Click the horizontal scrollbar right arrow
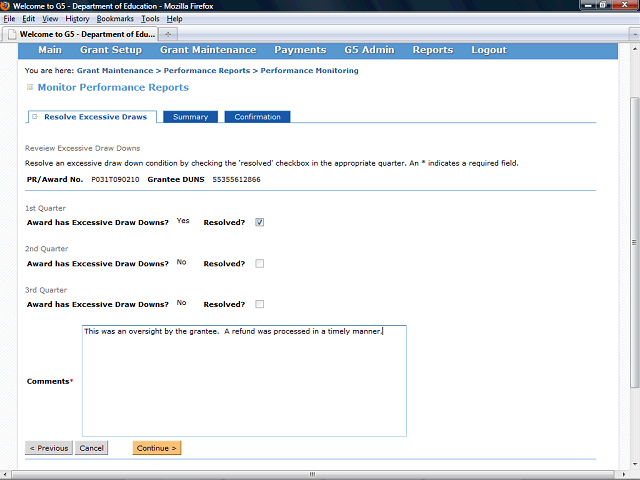Viewport: 640px width, 480px height. (x=624, y=474)
